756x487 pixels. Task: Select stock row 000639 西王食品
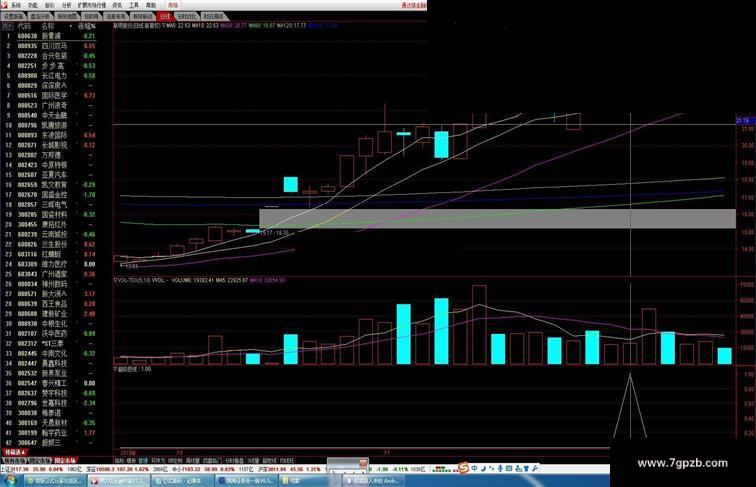51,304
